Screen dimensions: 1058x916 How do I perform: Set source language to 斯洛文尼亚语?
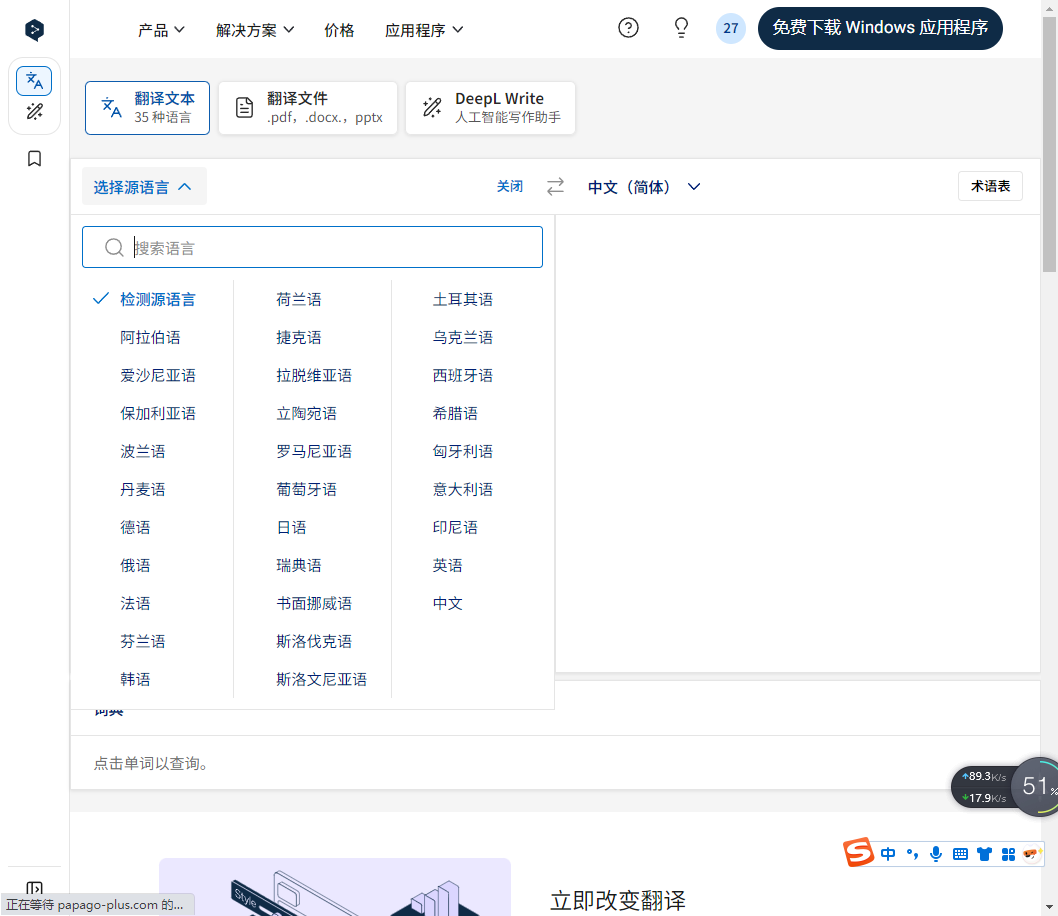point(321,679)
